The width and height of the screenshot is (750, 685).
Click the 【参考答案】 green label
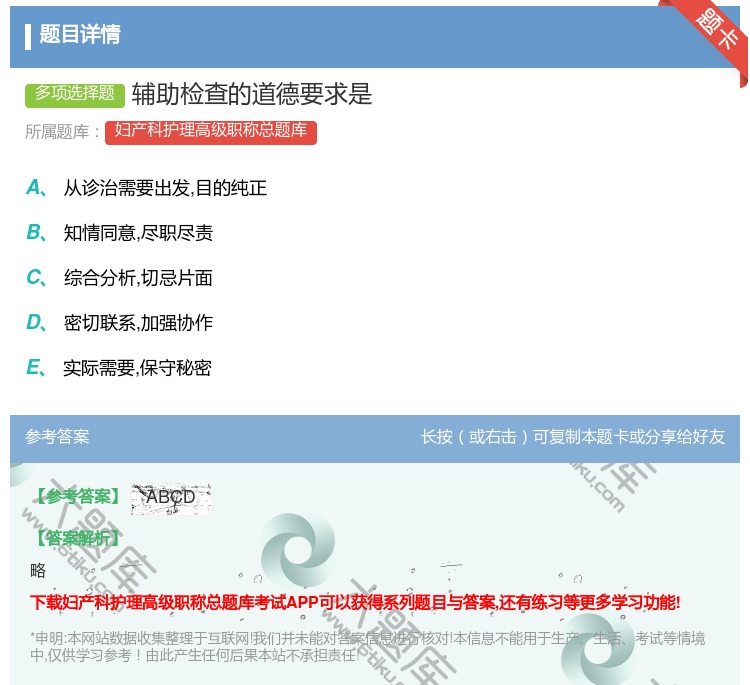tap(78, 497)
